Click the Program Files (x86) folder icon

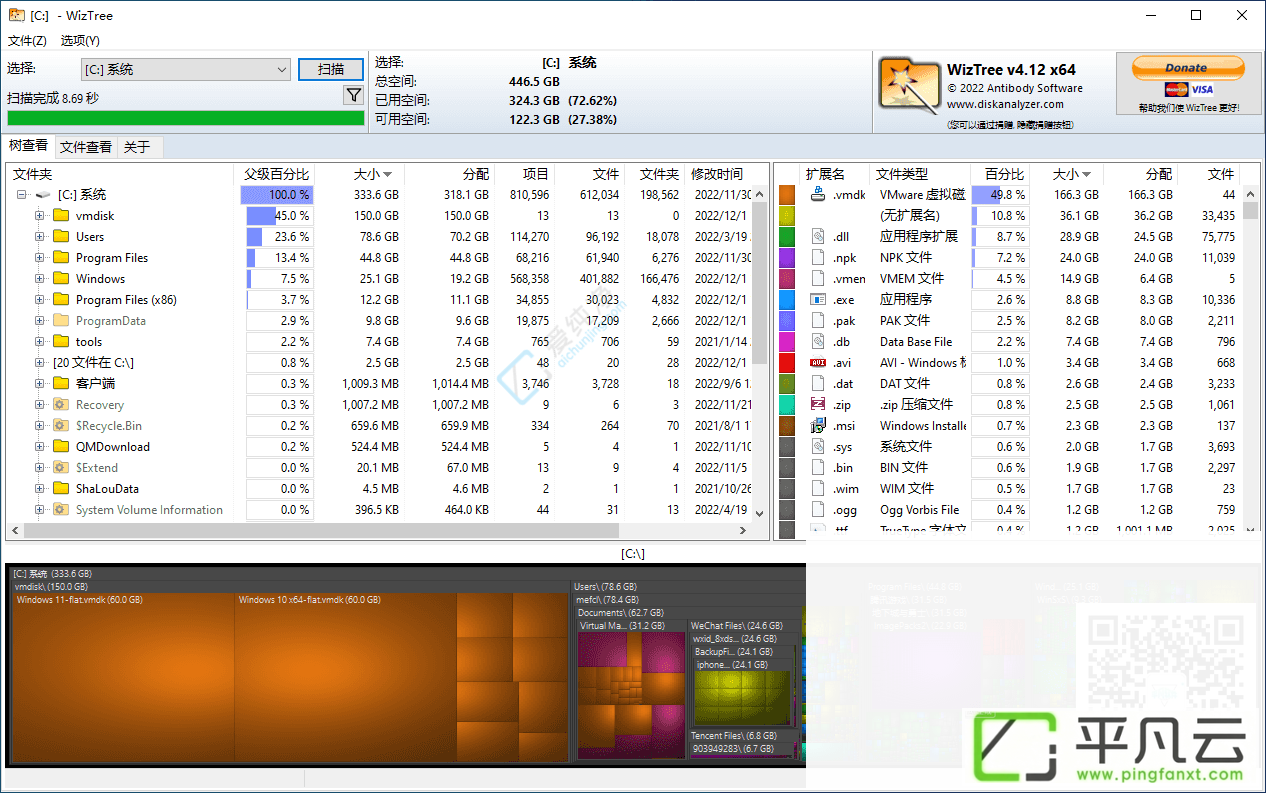(x=60, y=300)
